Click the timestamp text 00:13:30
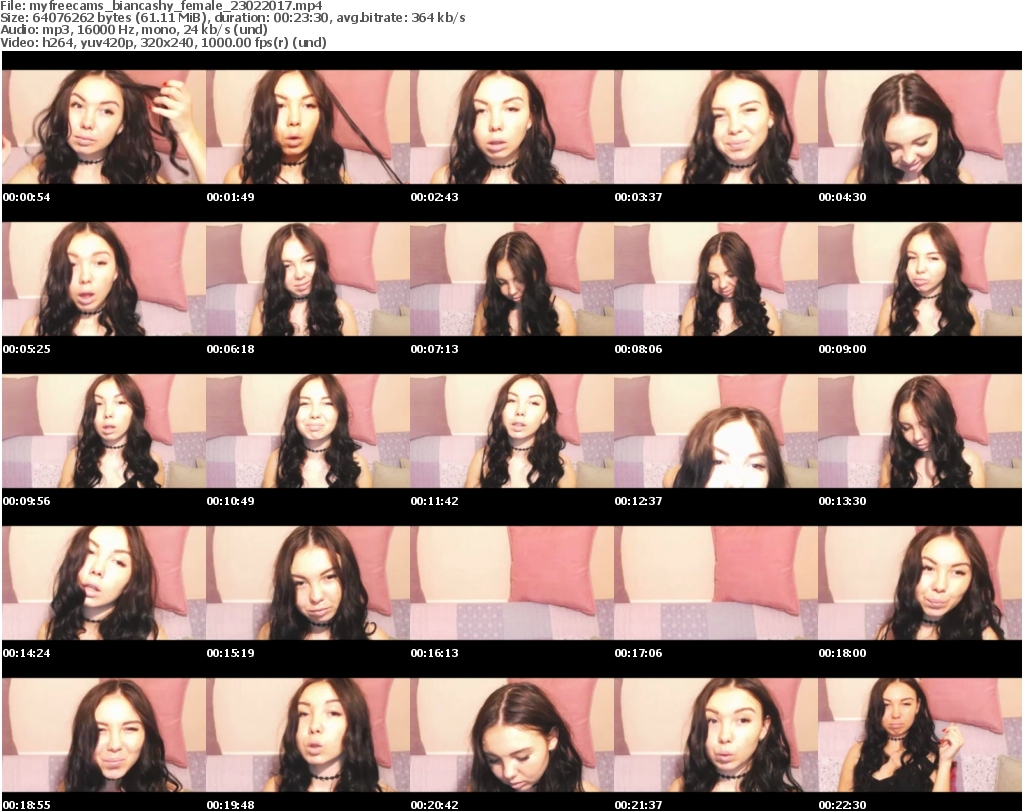 point(842,501)
